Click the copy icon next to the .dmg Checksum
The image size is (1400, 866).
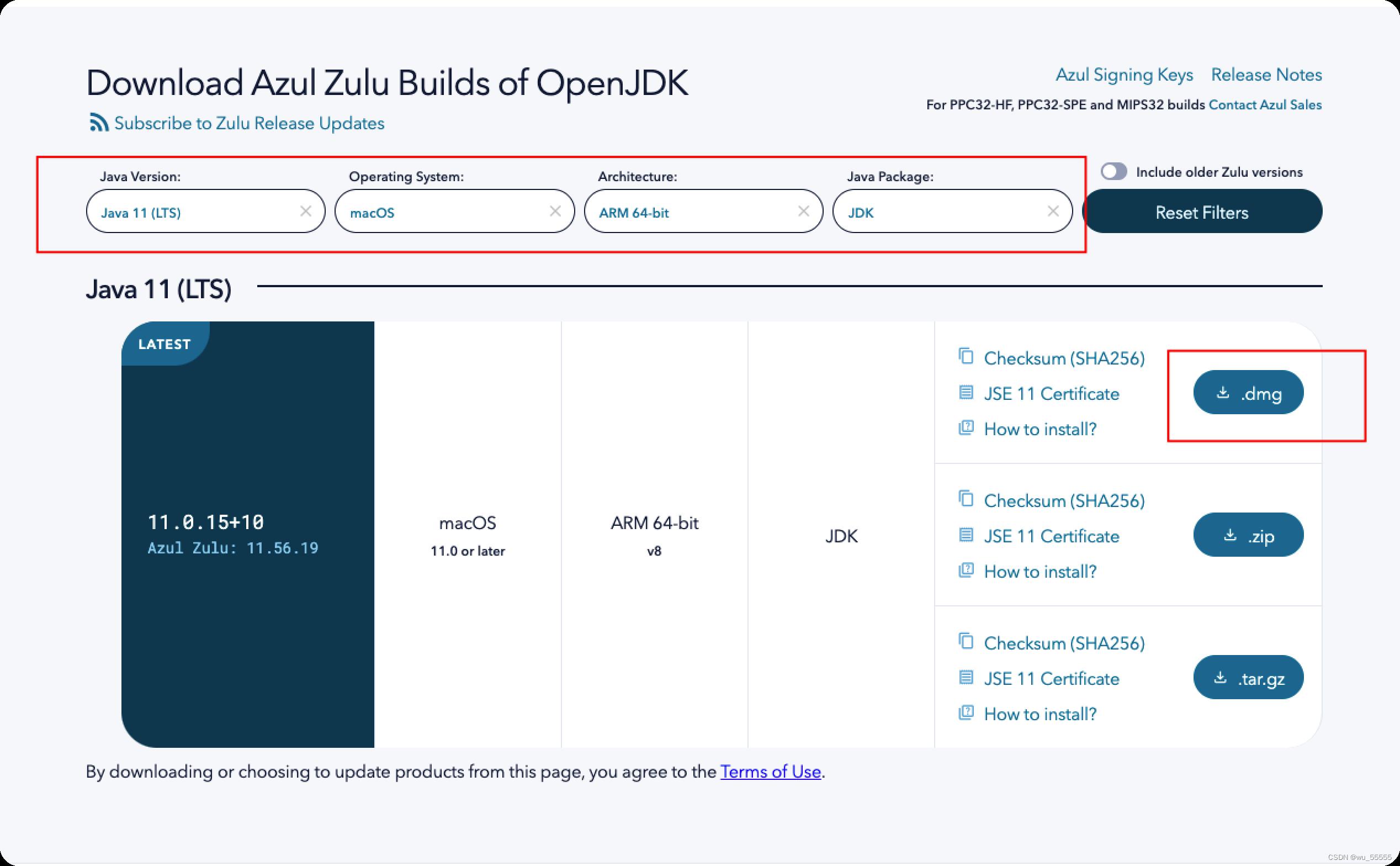[x=966, y=356]
